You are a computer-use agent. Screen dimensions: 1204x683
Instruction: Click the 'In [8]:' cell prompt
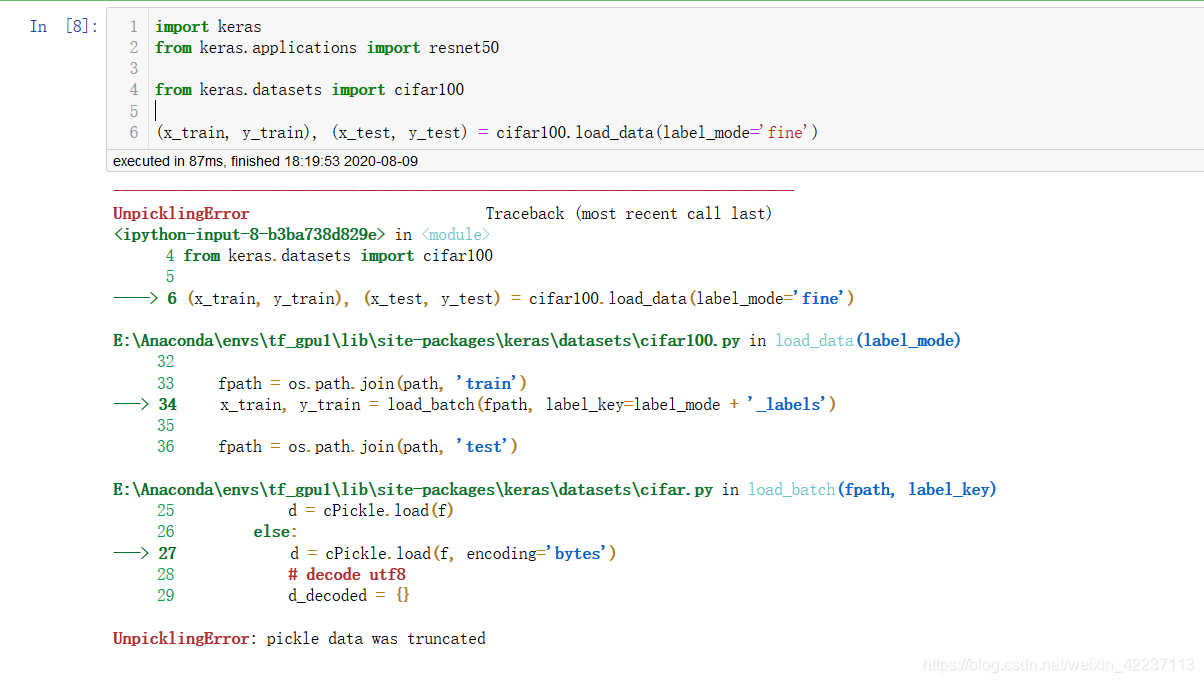pos(64,27)
